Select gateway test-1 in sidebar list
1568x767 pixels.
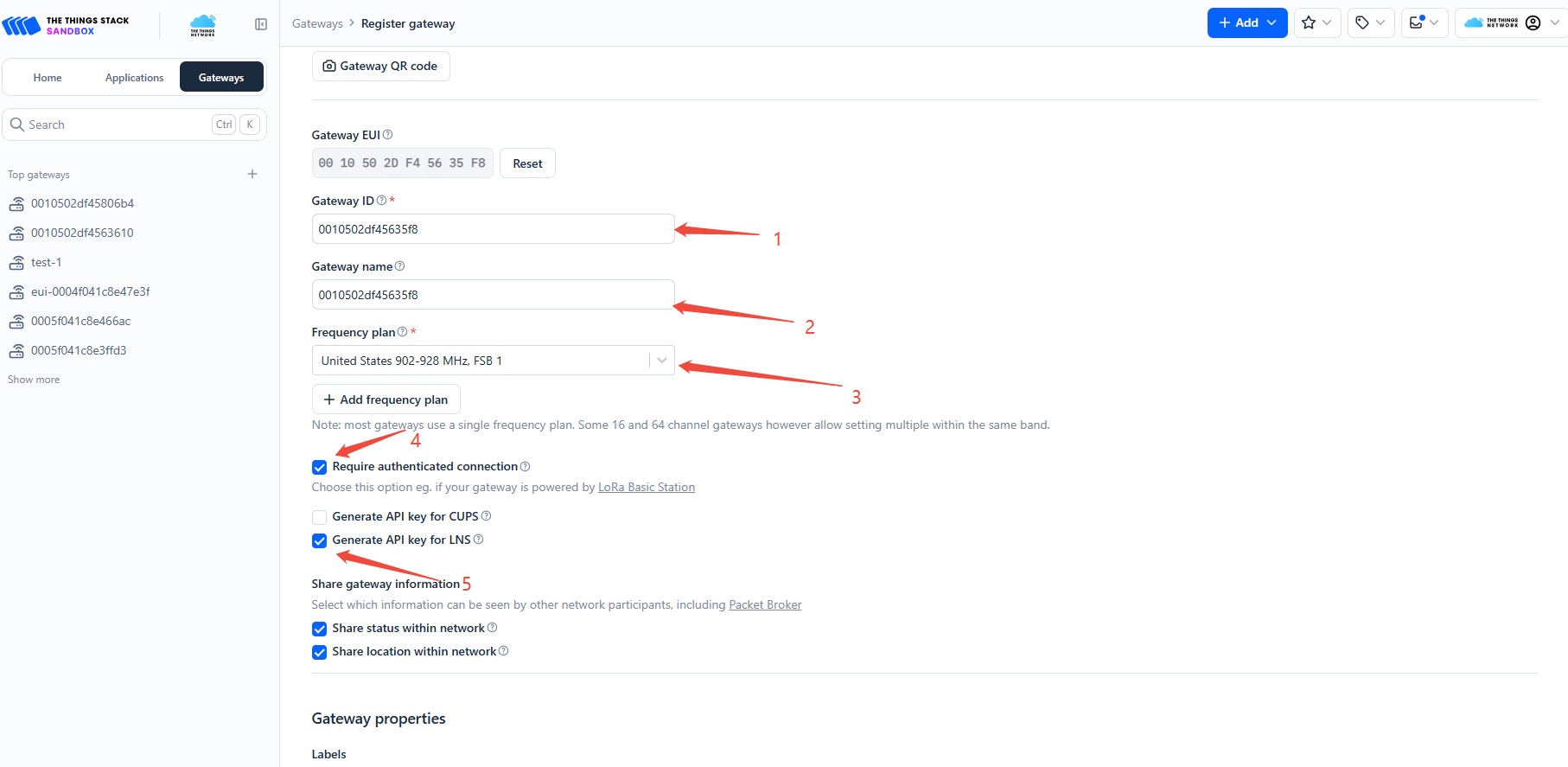click(x=47, y=262)
